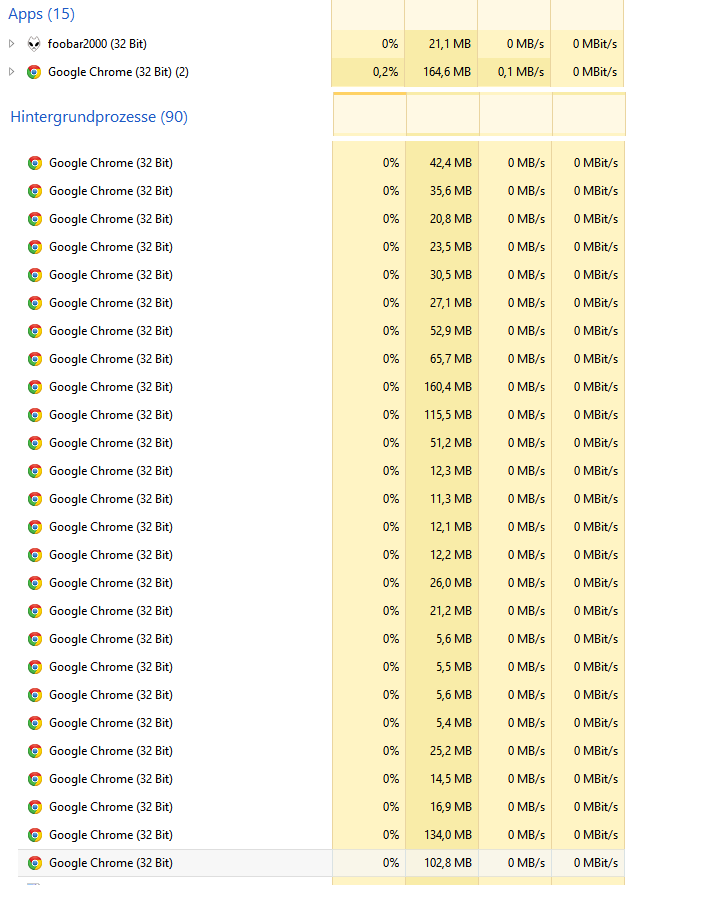Select the Chrome process using 51,2 MB
The image size is (715, 905).
(x=321, y=443)
